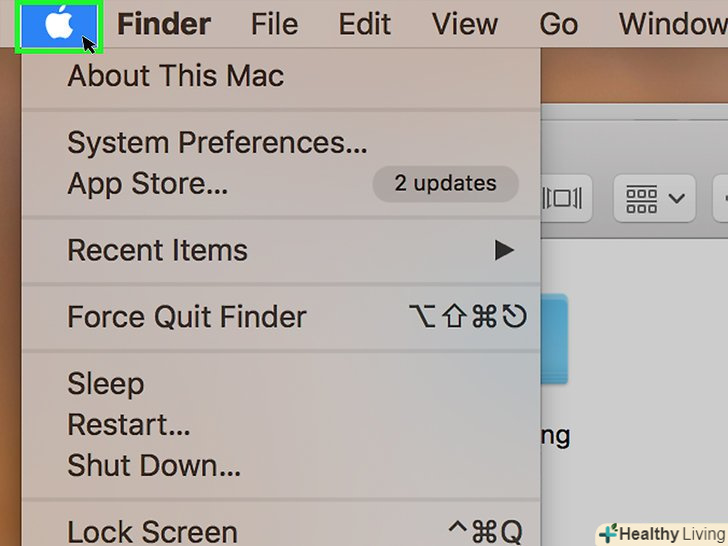This screenshot has height=546, width=728.
Task: Choose the Restart option
Action: pyautogui.click(x=128, y=425)
